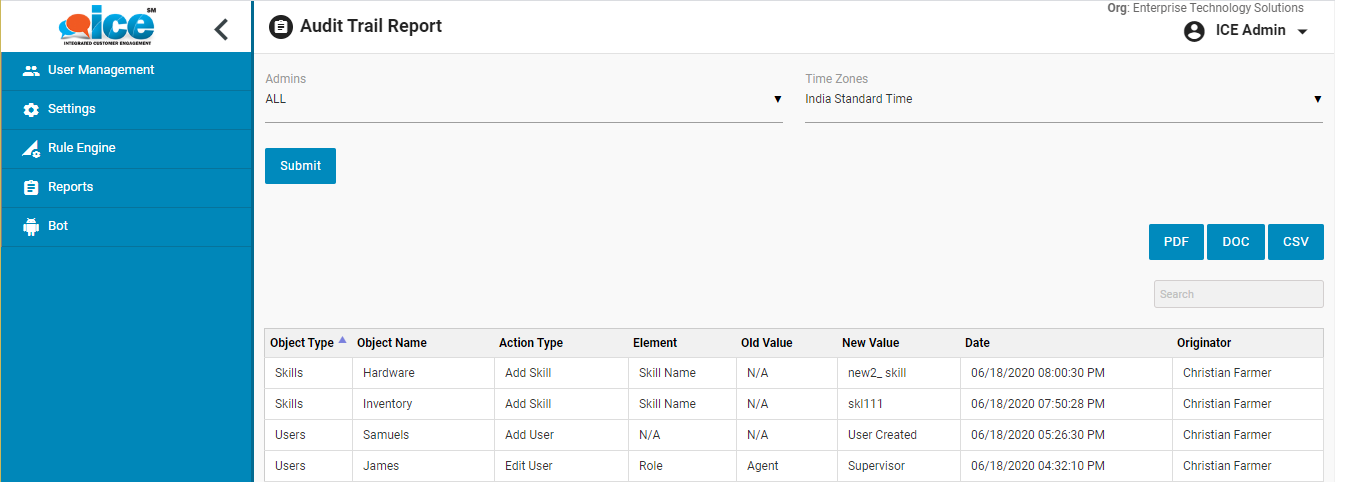Export the report as CSV

point(1295,242)
